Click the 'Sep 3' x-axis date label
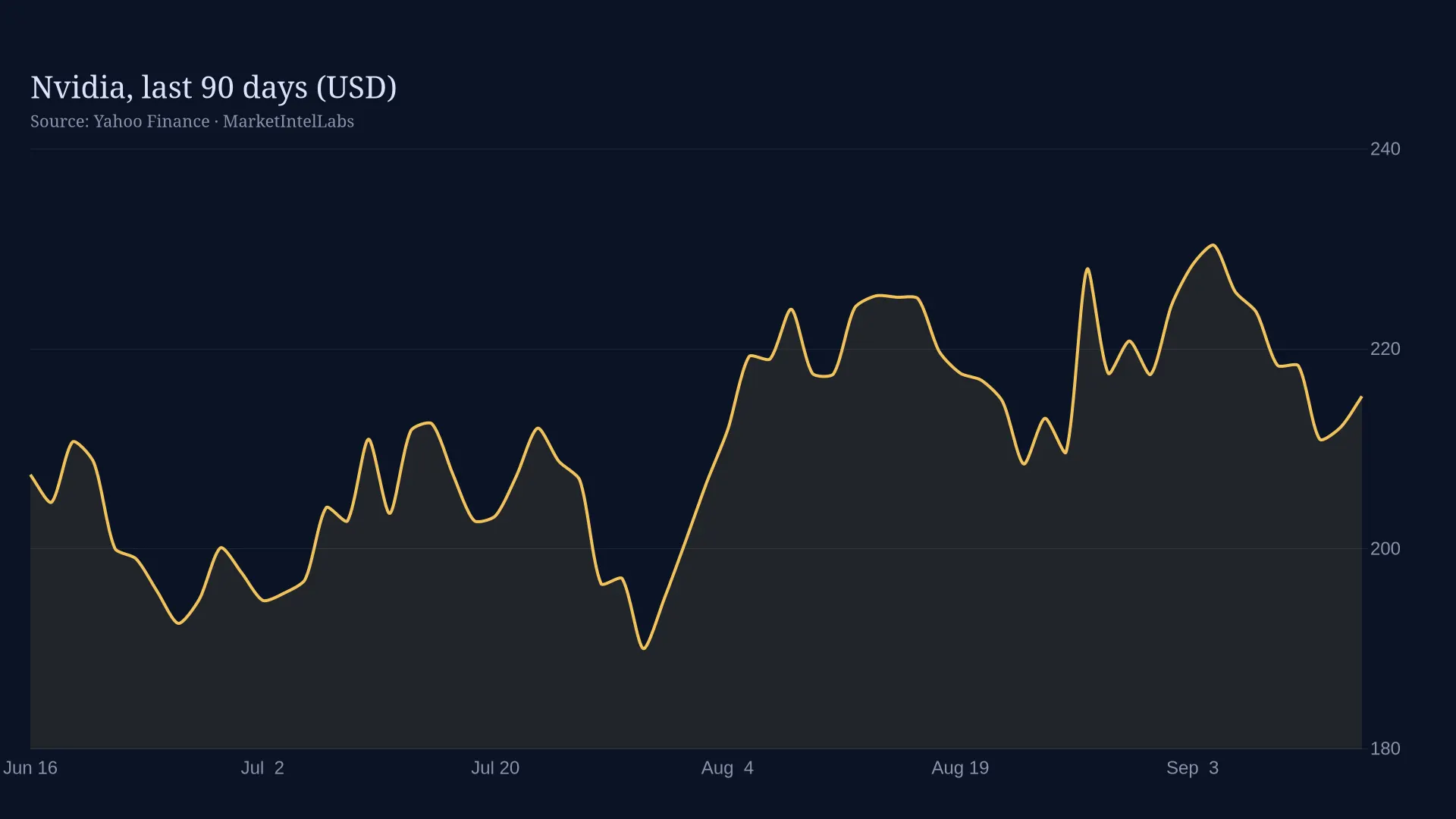This screenshot has width=1456, height=819. click(x=1192, y=767)
